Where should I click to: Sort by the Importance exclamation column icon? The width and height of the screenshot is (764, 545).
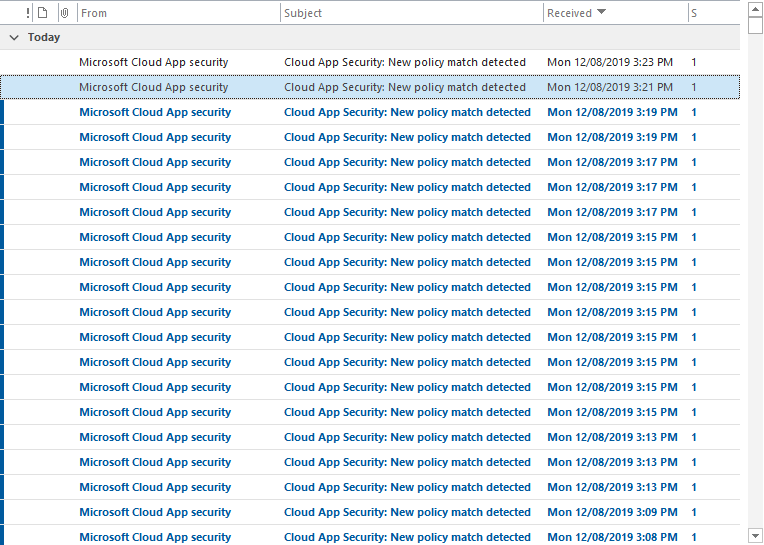(x=28, y=13)
